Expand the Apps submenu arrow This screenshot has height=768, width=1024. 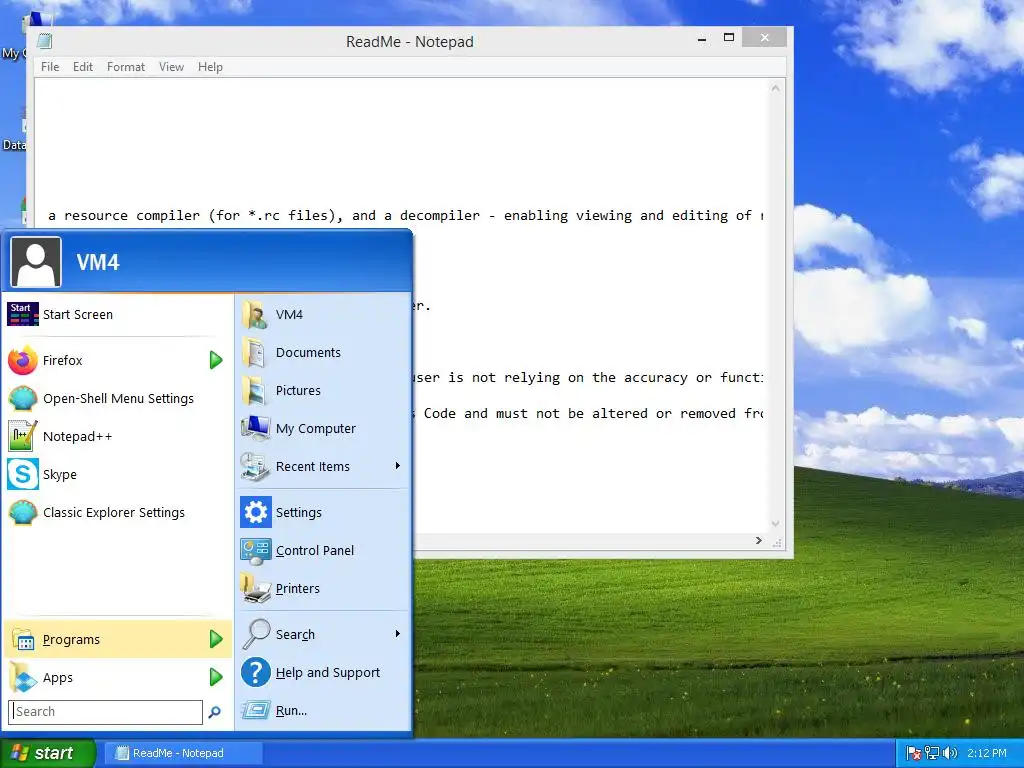[216, 677]
